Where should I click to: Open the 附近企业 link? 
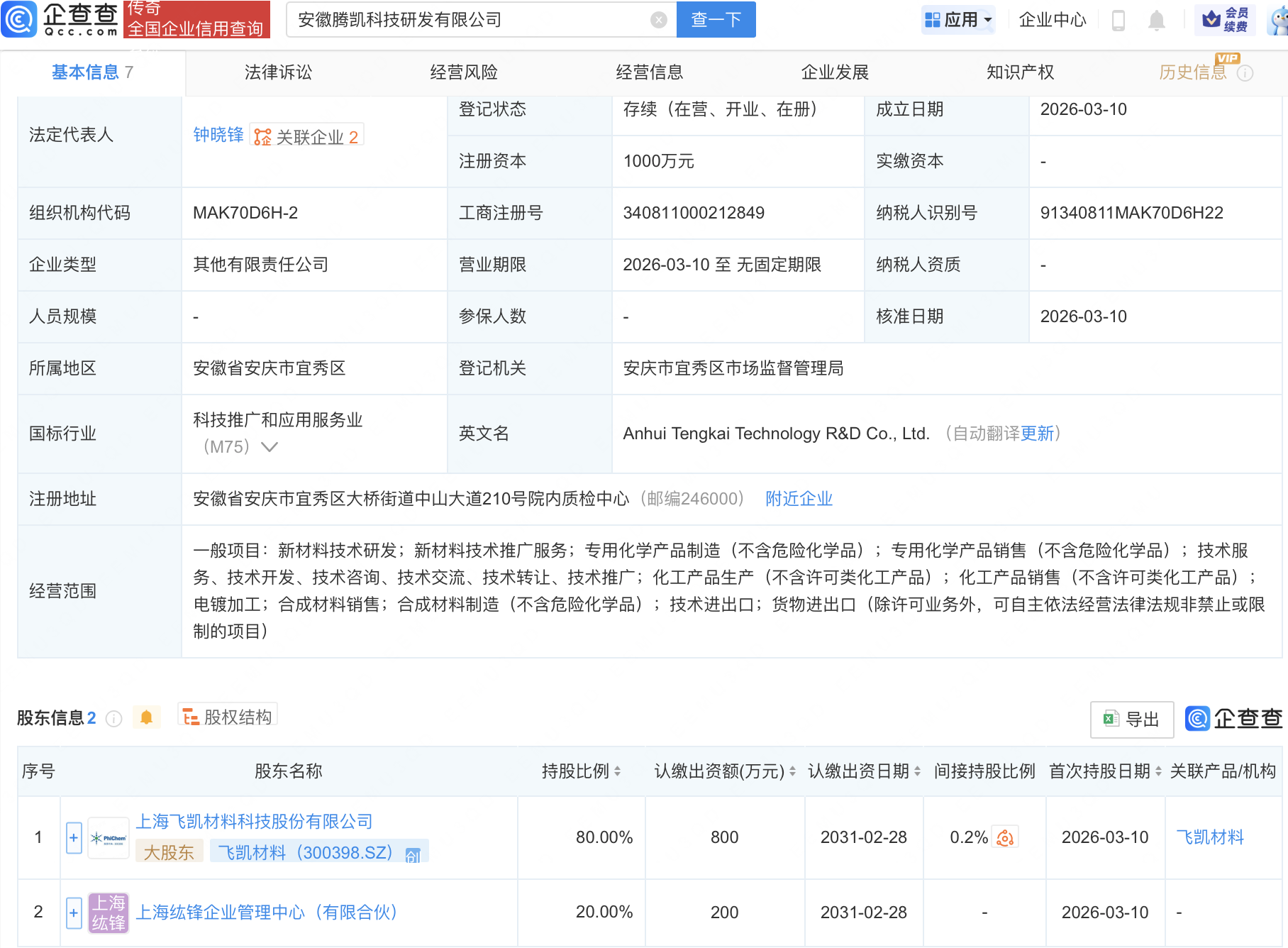pos(799,499)
